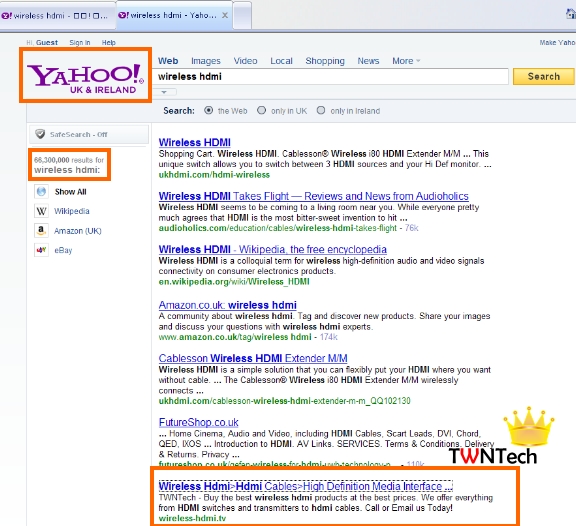Click the 76k cached link for Audioholics
The image size is (576, 526).
(411, 228)
